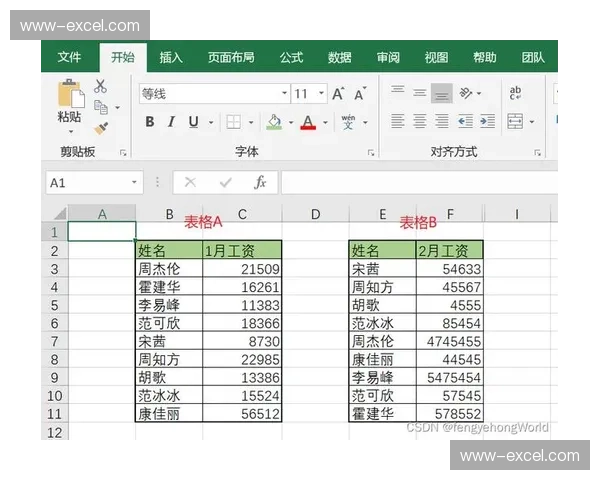Toggle Align Right
Image resolution: width=600 pixels, height=480 pixels.
tap(442, 121)
